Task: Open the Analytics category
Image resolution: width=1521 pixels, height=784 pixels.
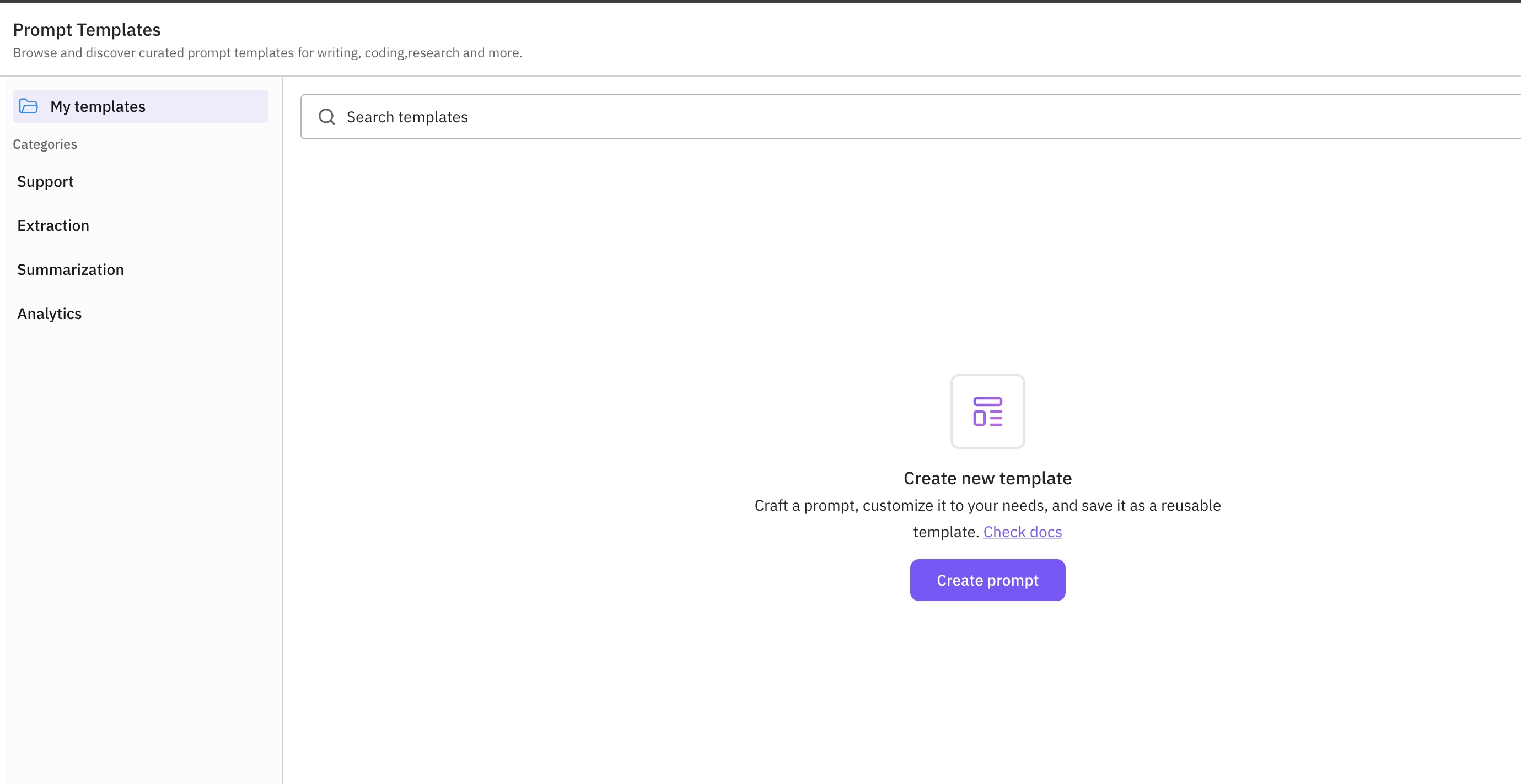Action: point(50,313)
